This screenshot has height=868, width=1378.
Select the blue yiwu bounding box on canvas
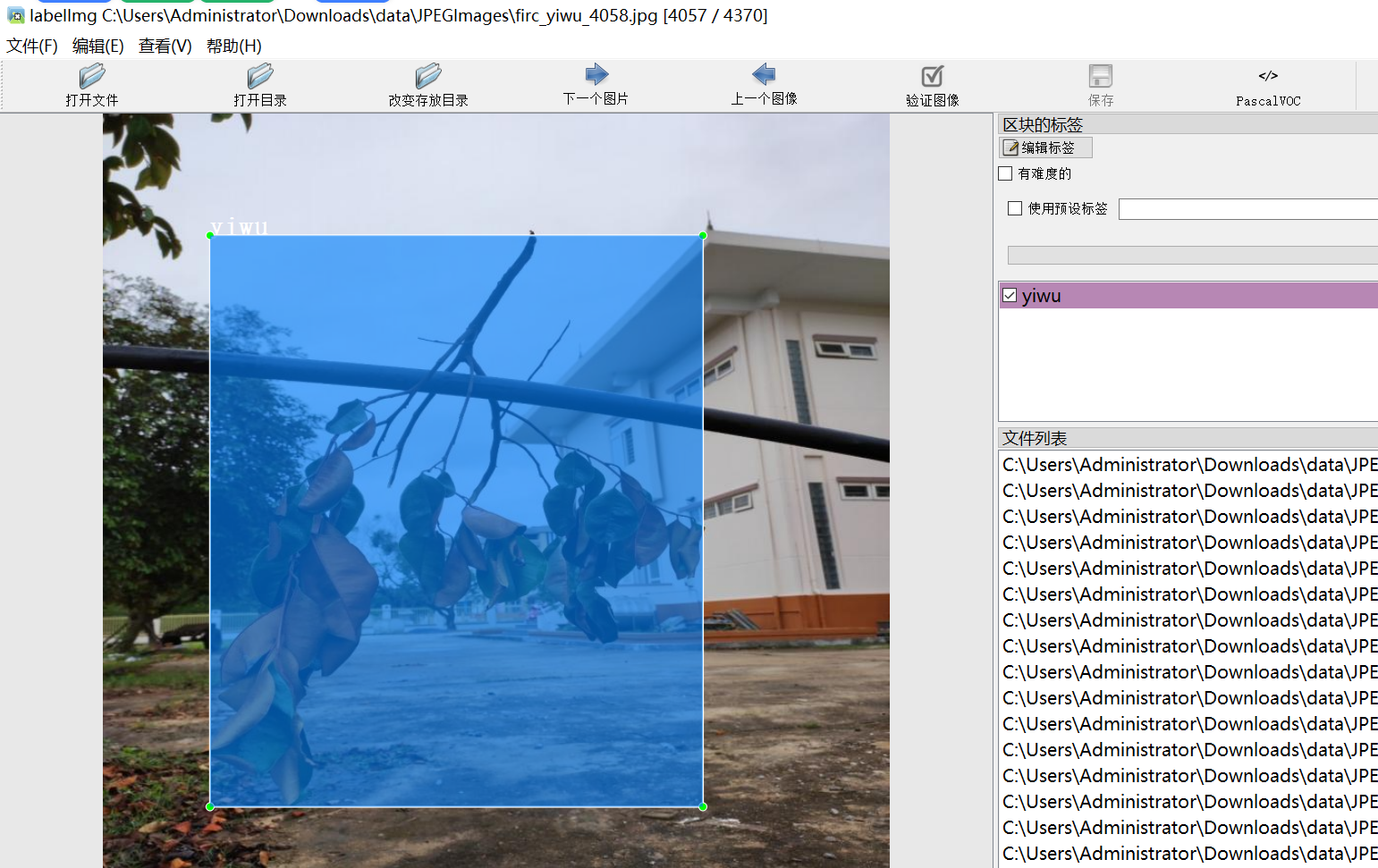coord(456,521)
